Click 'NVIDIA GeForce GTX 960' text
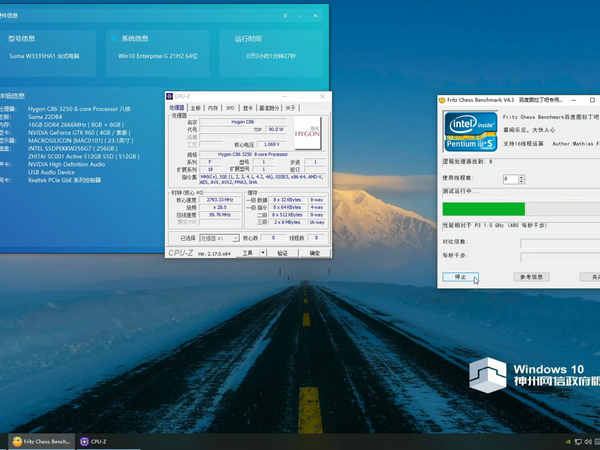The width and height of the screenshot is (600, 450). pos(63,133)
